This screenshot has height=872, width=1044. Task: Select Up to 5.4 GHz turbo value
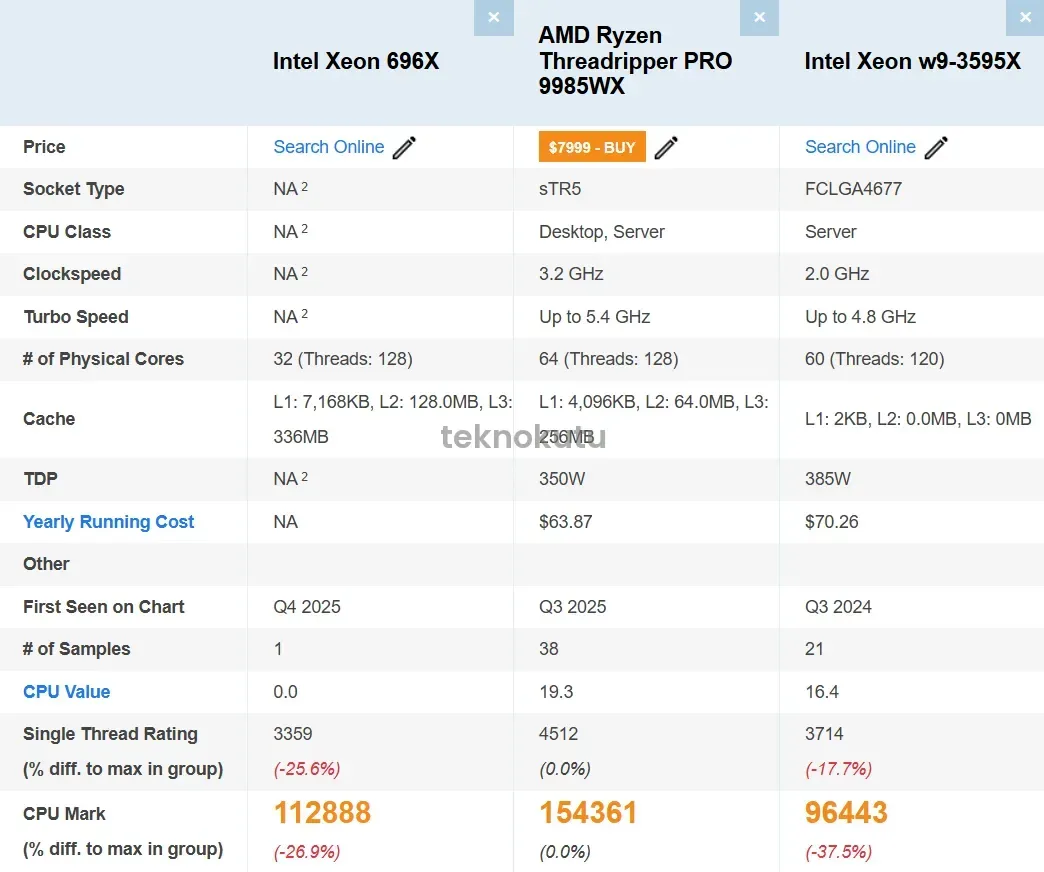[x=595, y=317]
